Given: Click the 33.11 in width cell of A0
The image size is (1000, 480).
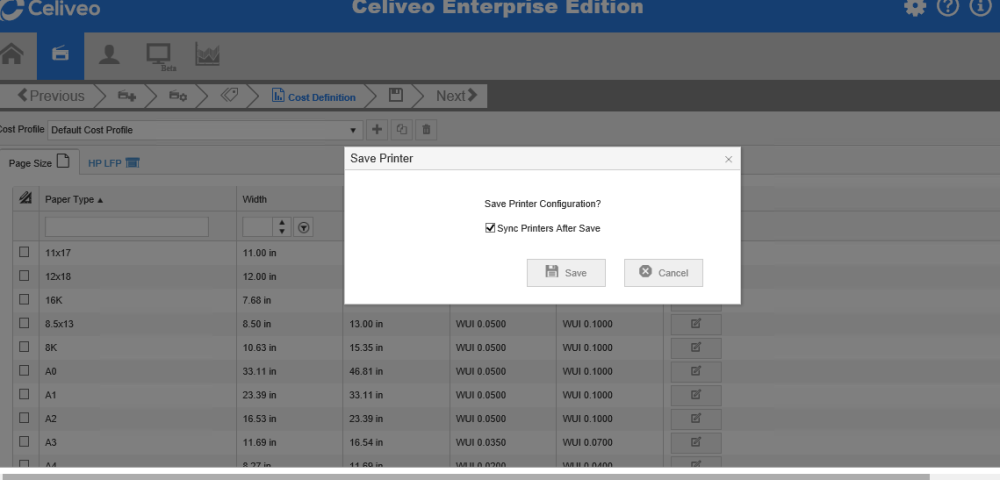Looking at the screenshot, I should point(260,371).
